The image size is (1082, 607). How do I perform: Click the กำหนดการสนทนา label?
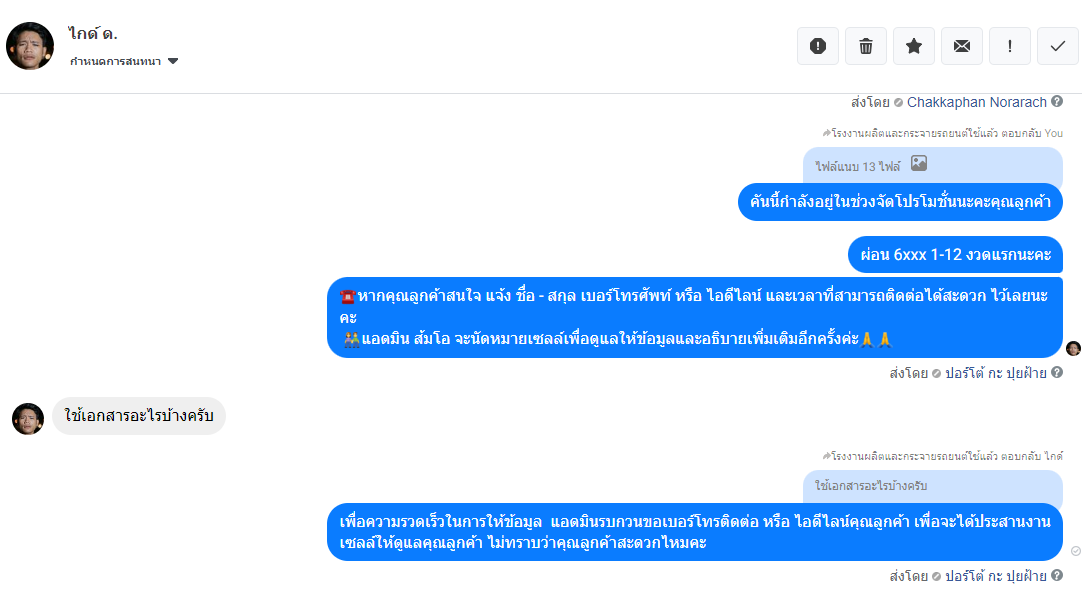(x=115, y=61)
